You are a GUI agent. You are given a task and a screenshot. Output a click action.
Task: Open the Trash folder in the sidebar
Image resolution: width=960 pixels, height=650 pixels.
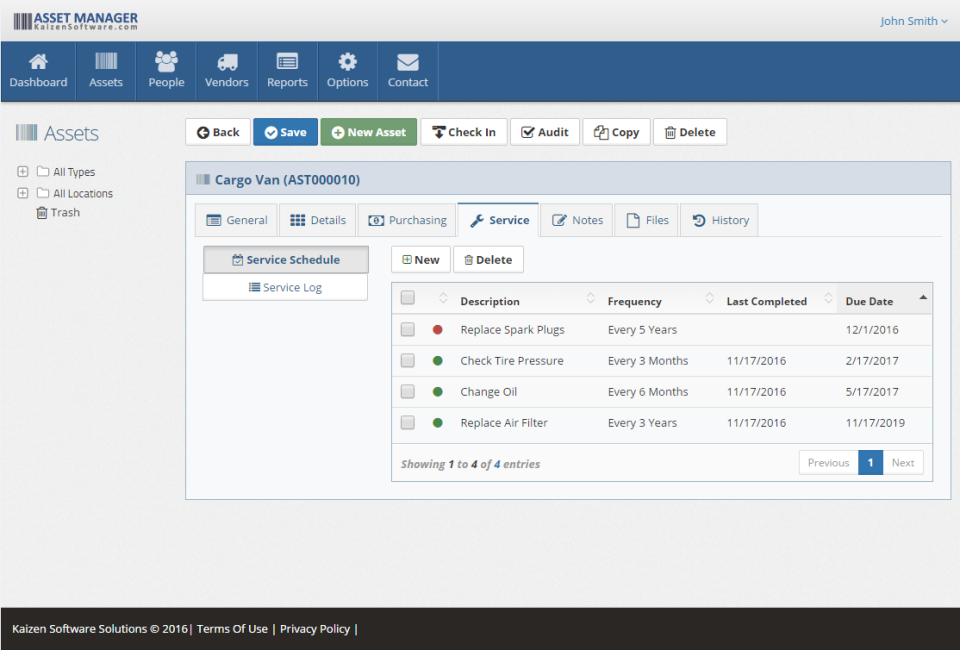point(57,212)
